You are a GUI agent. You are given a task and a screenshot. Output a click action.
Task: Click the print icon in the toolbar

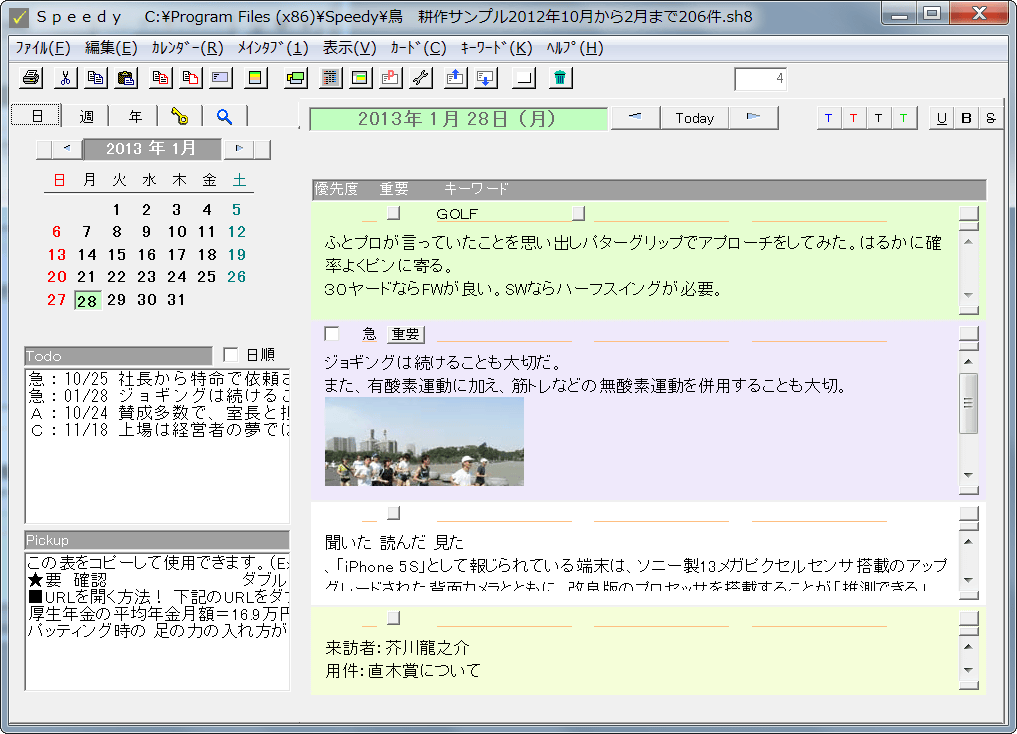[31, 78]
